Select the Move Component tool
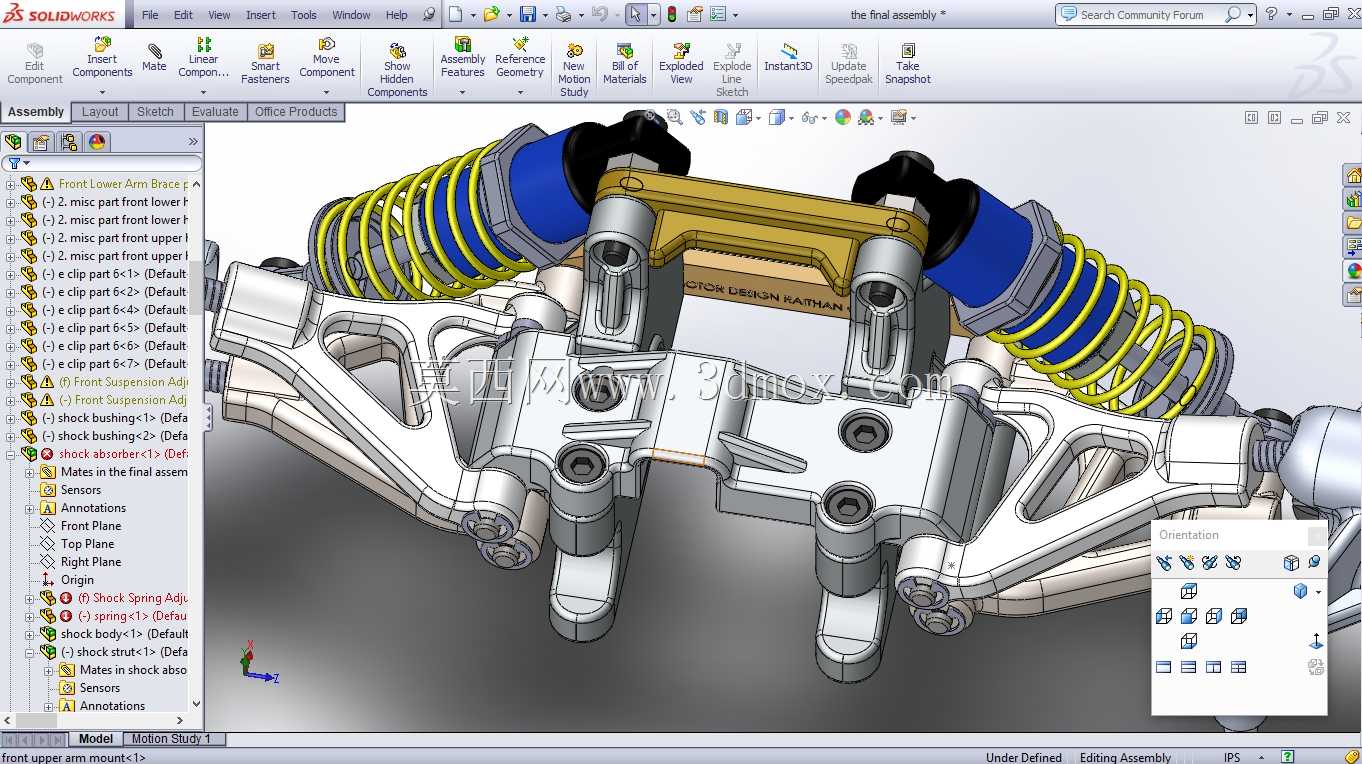The image size is (1362, 764). click(327, 58)
